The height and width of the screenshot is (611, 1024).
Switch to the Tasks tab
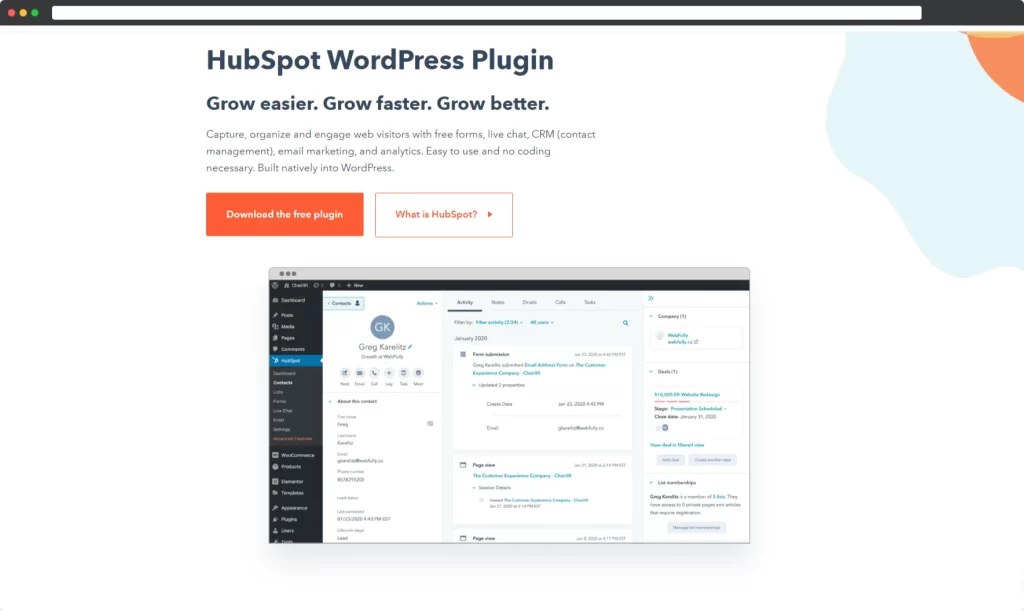pyautogui.click(x=590, y=302)
